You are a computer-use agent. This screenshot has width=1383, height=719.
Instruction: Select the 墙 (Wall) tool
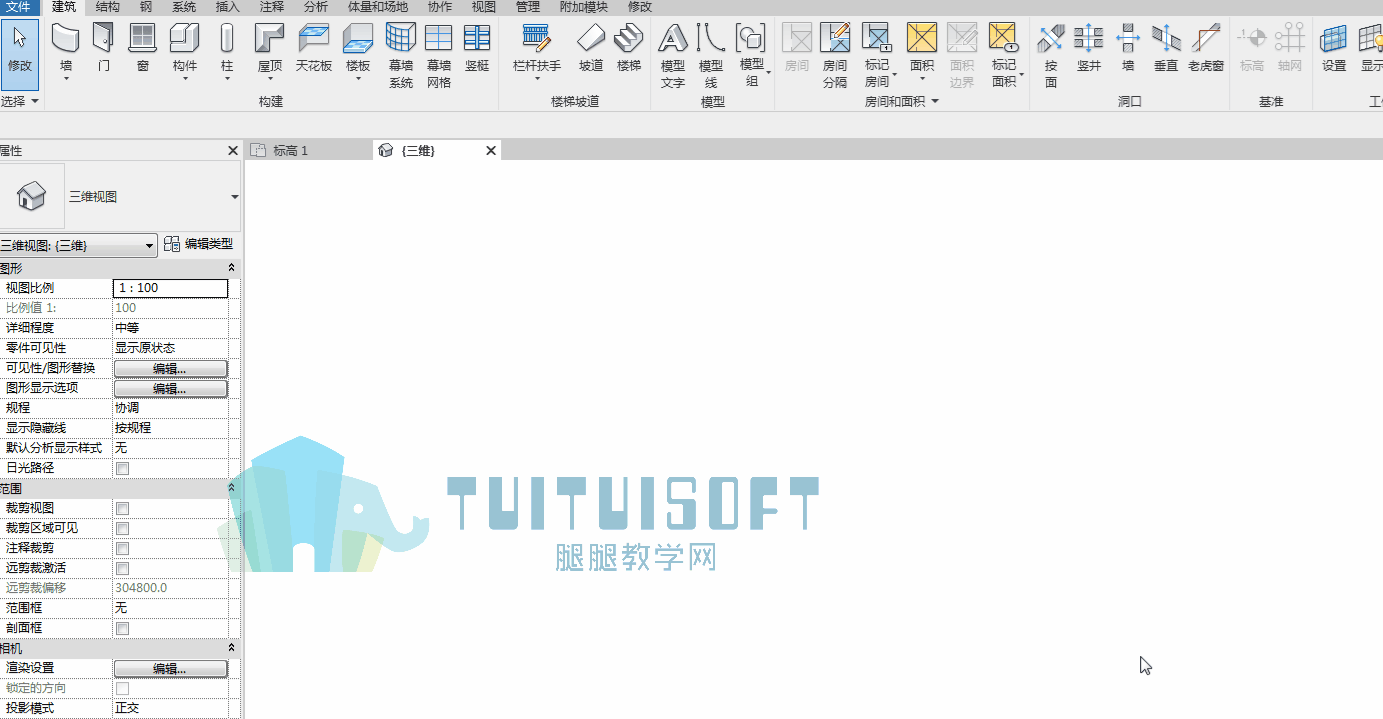(x=66, y=50)
